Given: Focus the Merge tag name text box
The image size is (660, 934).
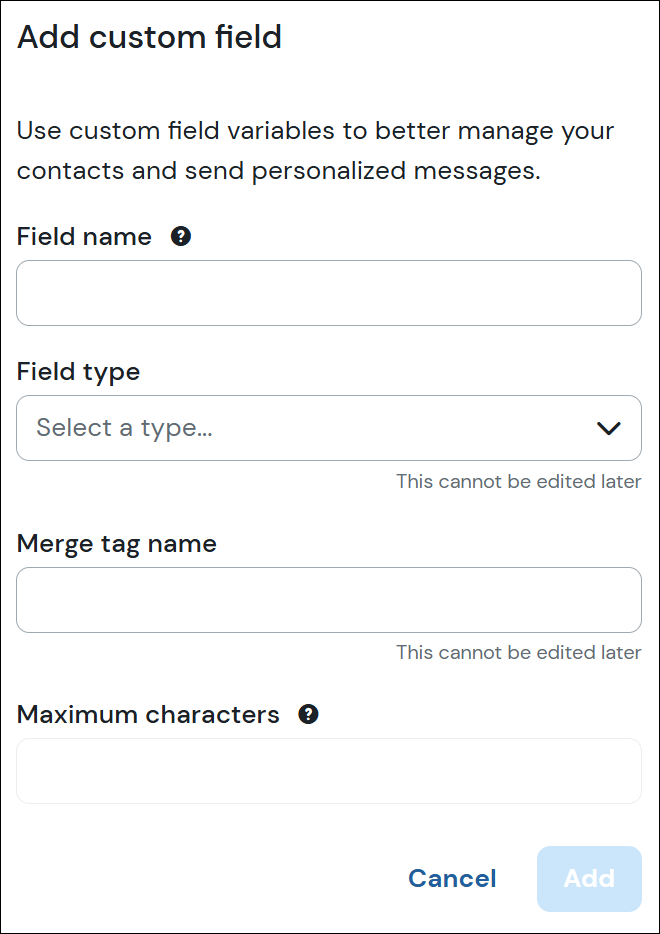Looking at the screenshot, I should [x=329, y=600].
